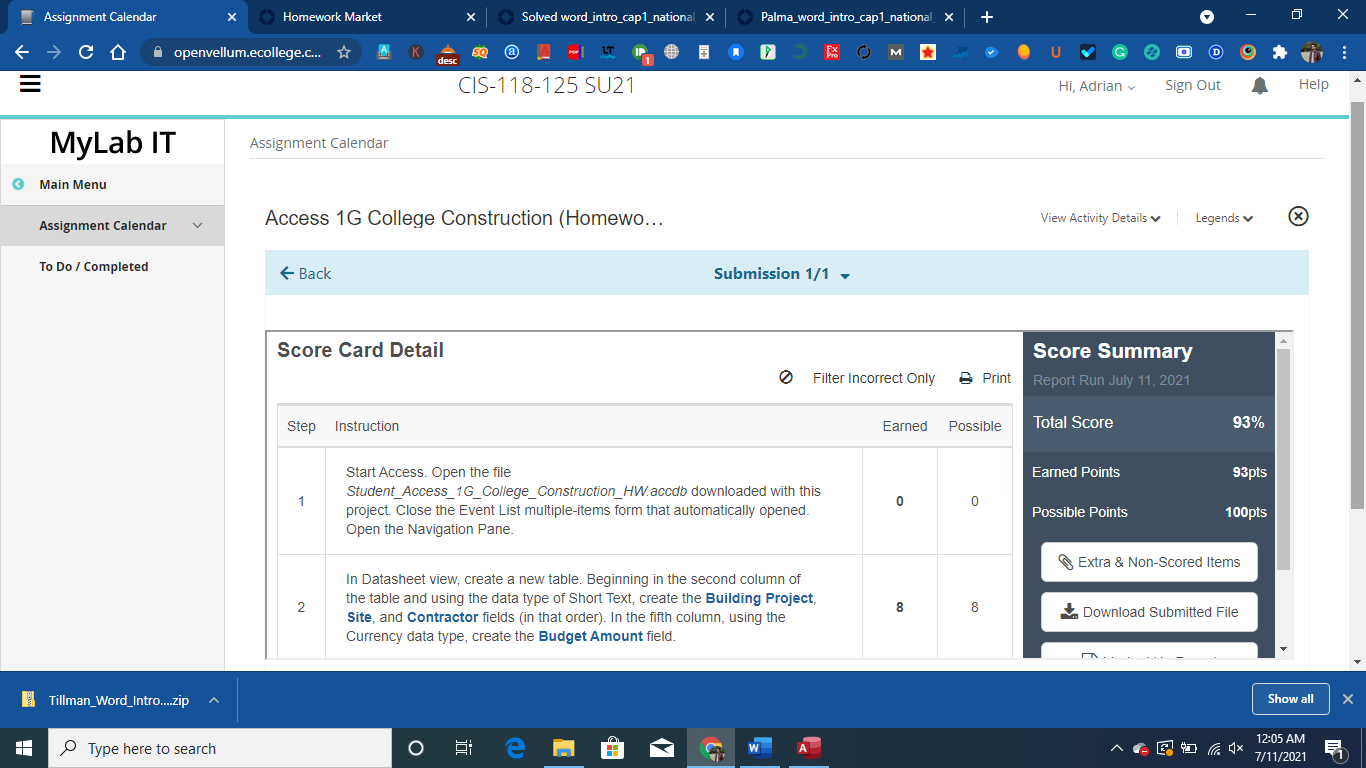1366x768 pixels.
Task: Click the Building Project field name
Action: [760, 598]
